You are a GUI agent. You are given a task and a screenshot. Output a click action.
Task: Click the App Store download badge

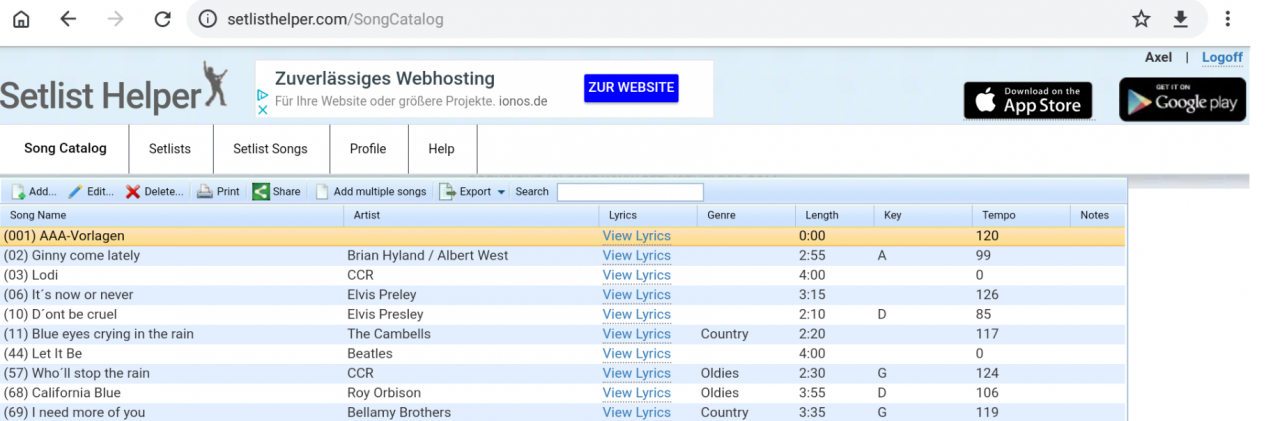click(x=1028, y=100)
